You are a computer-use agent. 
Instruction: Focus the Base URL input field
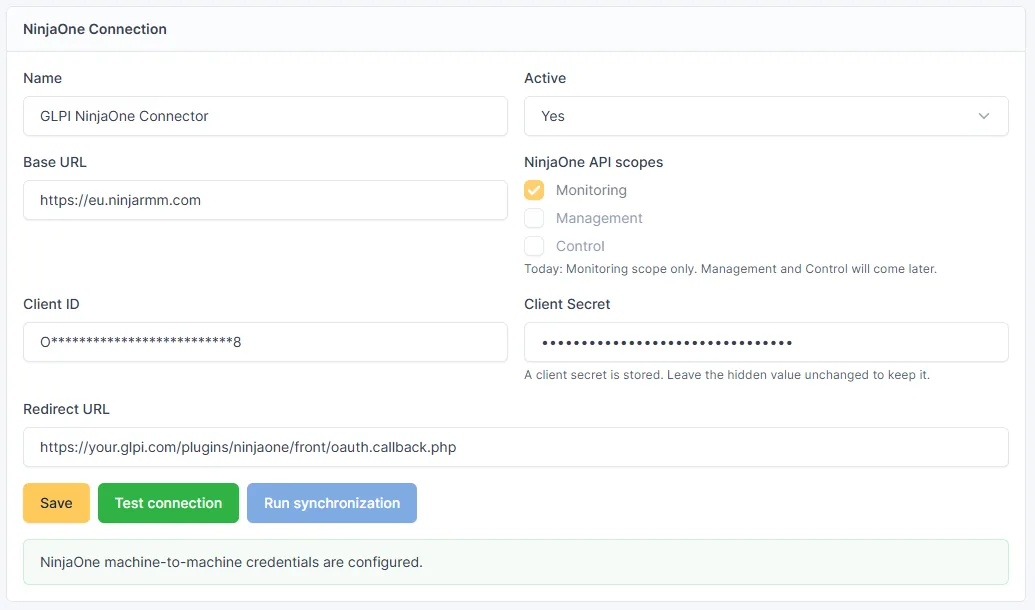click(265, 200)
